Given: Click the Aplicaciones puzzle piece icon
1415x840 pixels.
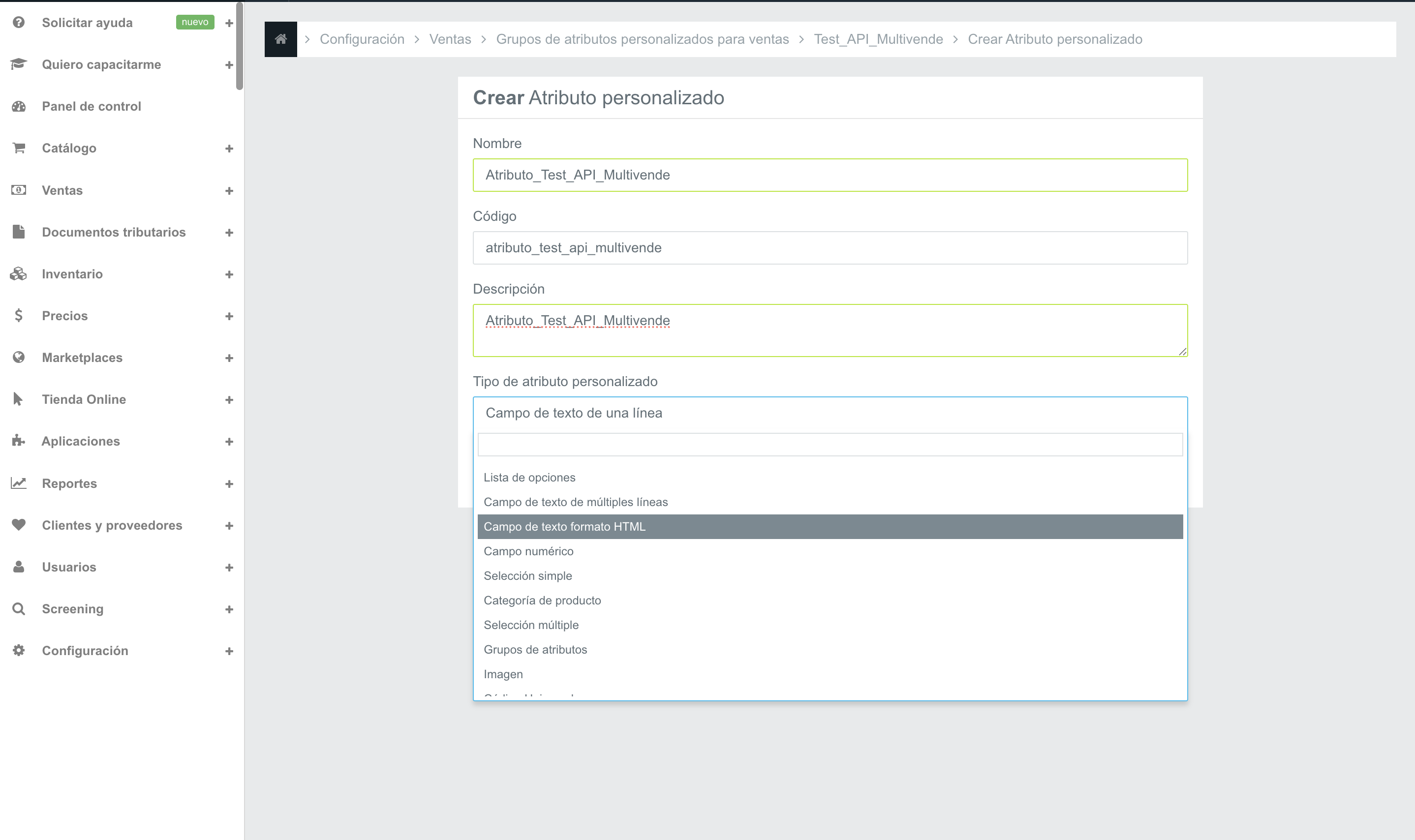Looking at the screenshot, I should (x=19, y=441).
